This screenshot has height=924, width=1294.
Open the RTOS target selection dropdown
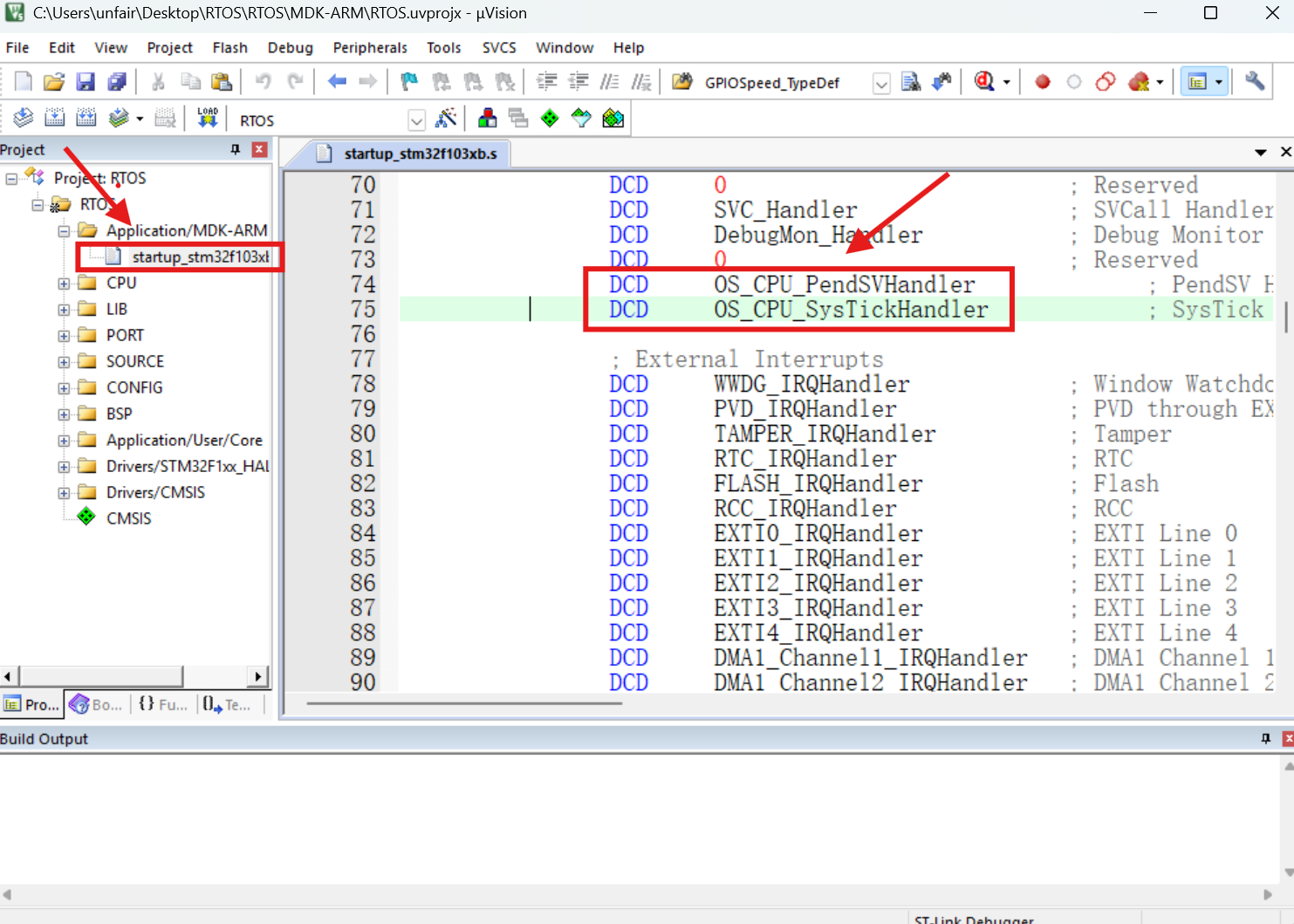416,120
